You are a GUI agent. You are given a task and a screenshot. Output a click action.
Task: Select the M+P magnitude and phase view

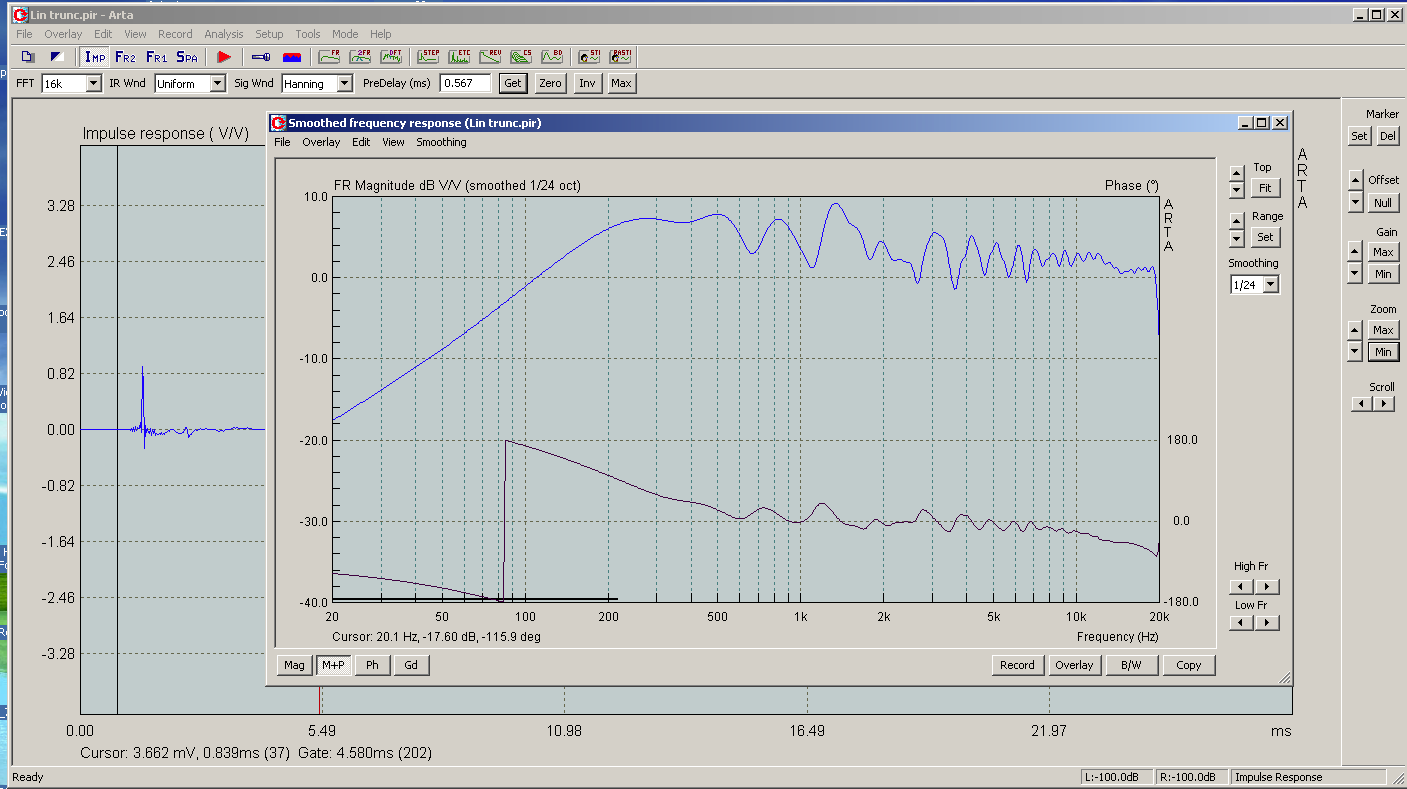tap(333, 665)
